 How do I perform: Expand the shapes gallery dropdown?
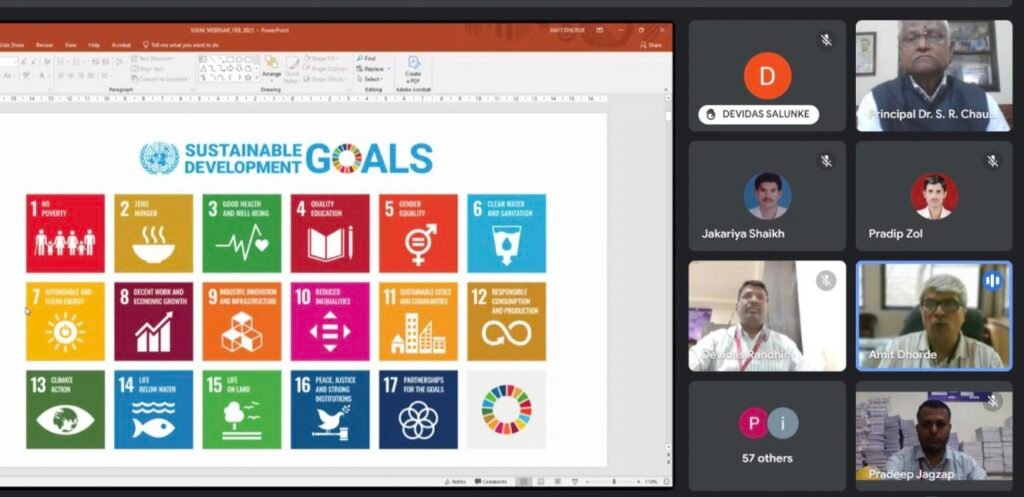(x=255, y=78)
